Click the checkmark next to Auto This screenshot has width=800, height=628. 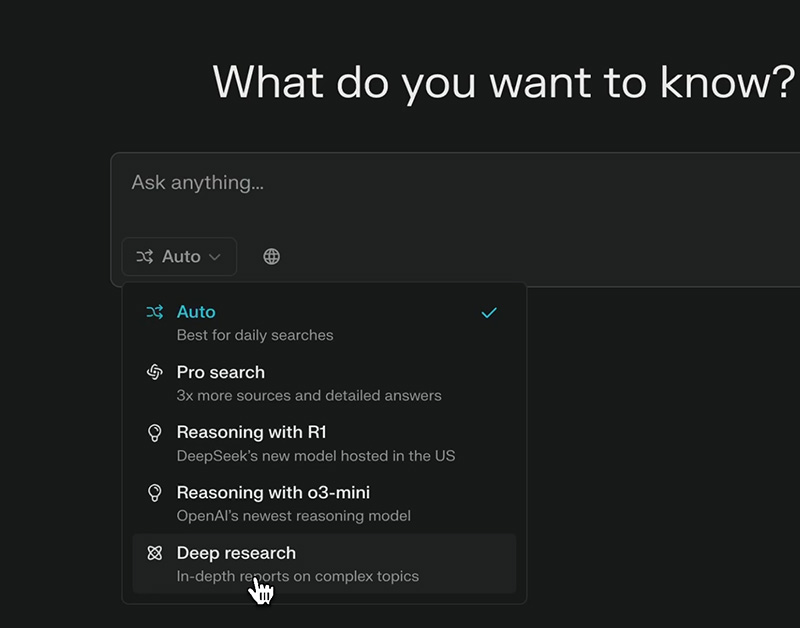489,313
